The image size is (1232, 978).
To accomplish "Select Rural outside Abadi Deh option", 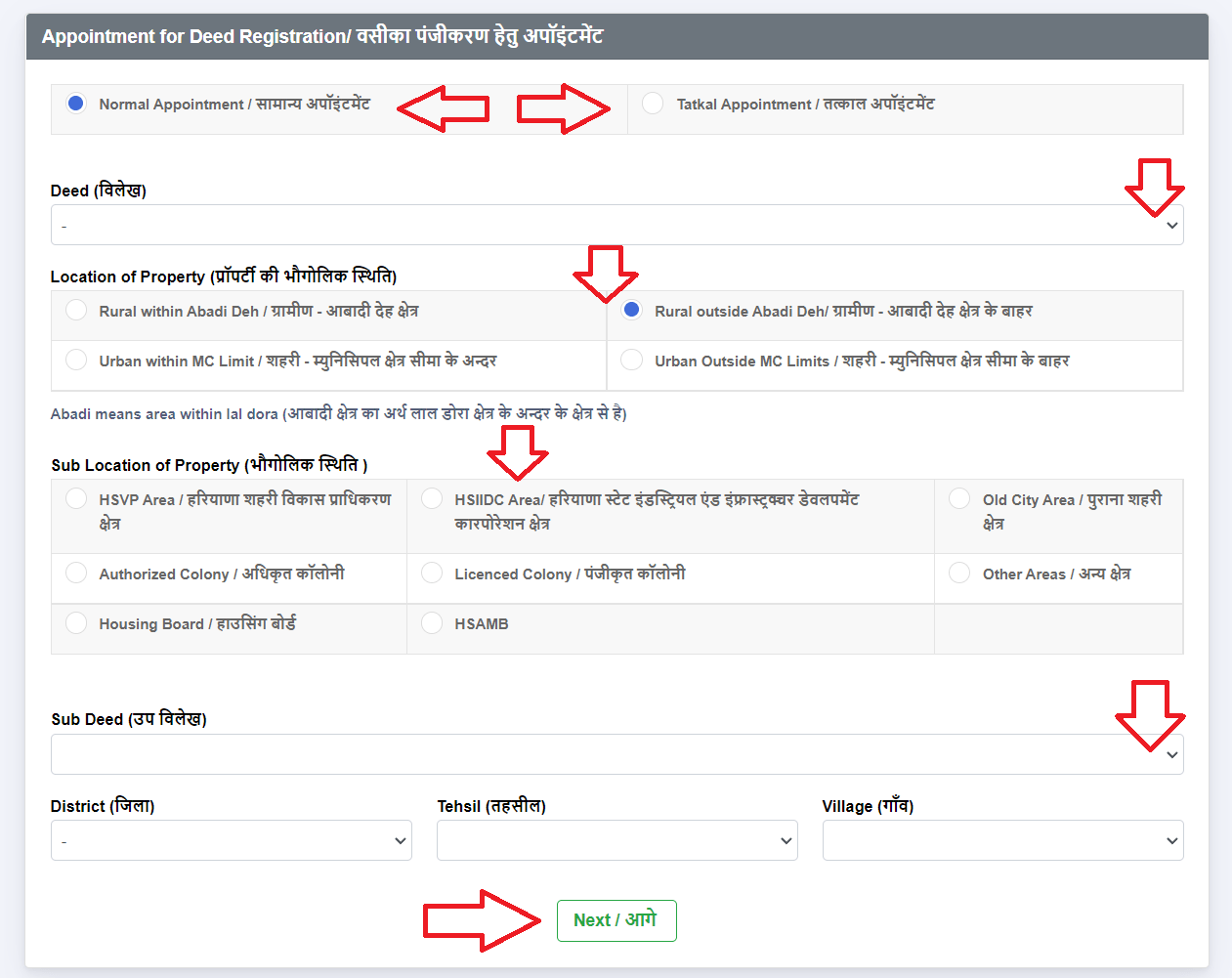I will click(632, 311).
